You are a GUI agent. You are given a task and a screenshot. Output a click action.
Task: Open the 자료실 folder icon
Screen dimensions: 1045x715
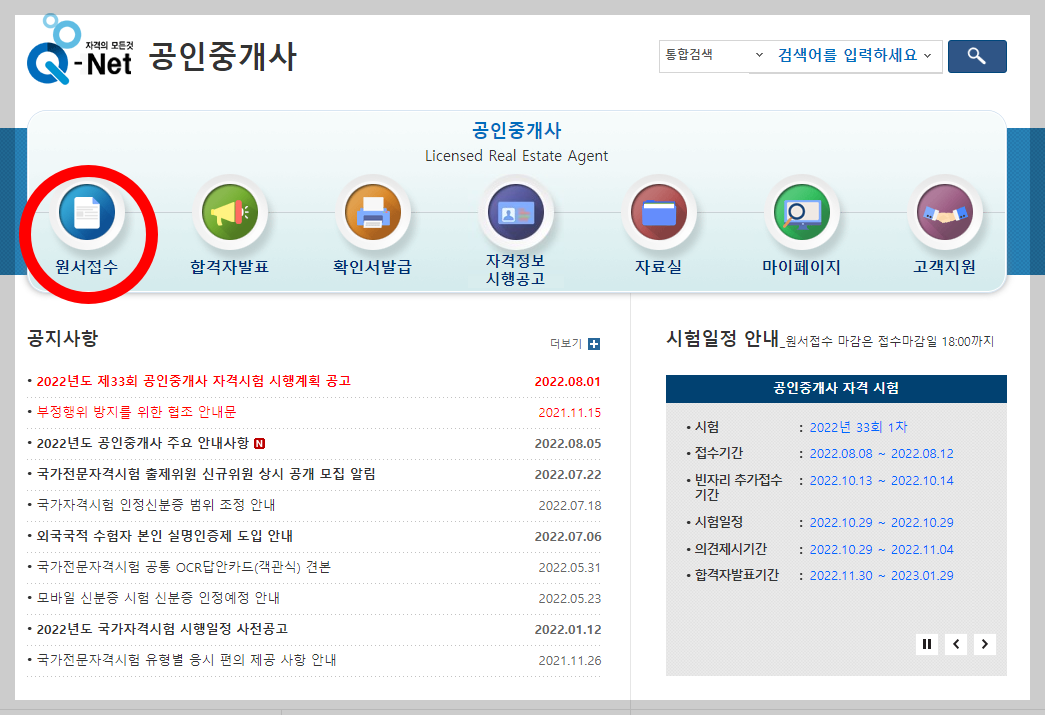pos(659,212)
